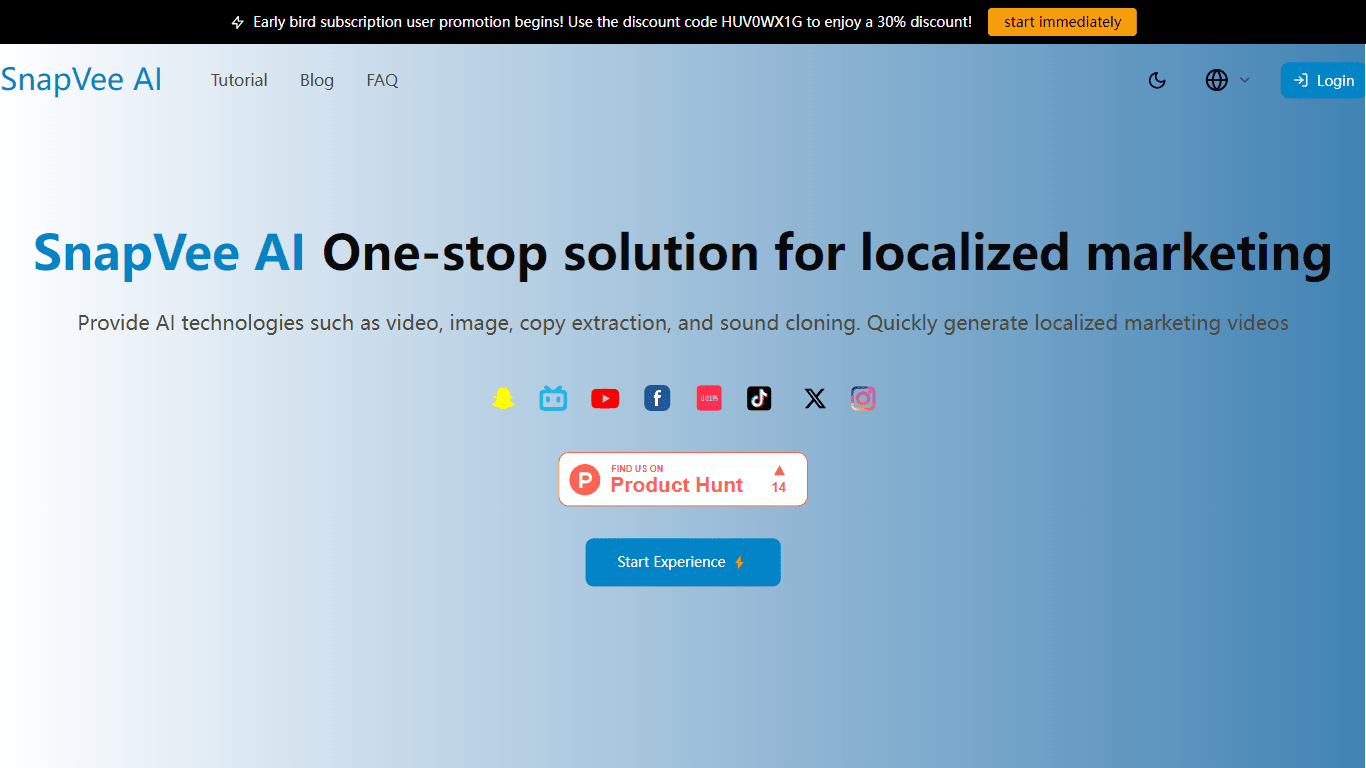Click the Start Experience button
This screenshot has width=1366, height=768.
[683, 562]
